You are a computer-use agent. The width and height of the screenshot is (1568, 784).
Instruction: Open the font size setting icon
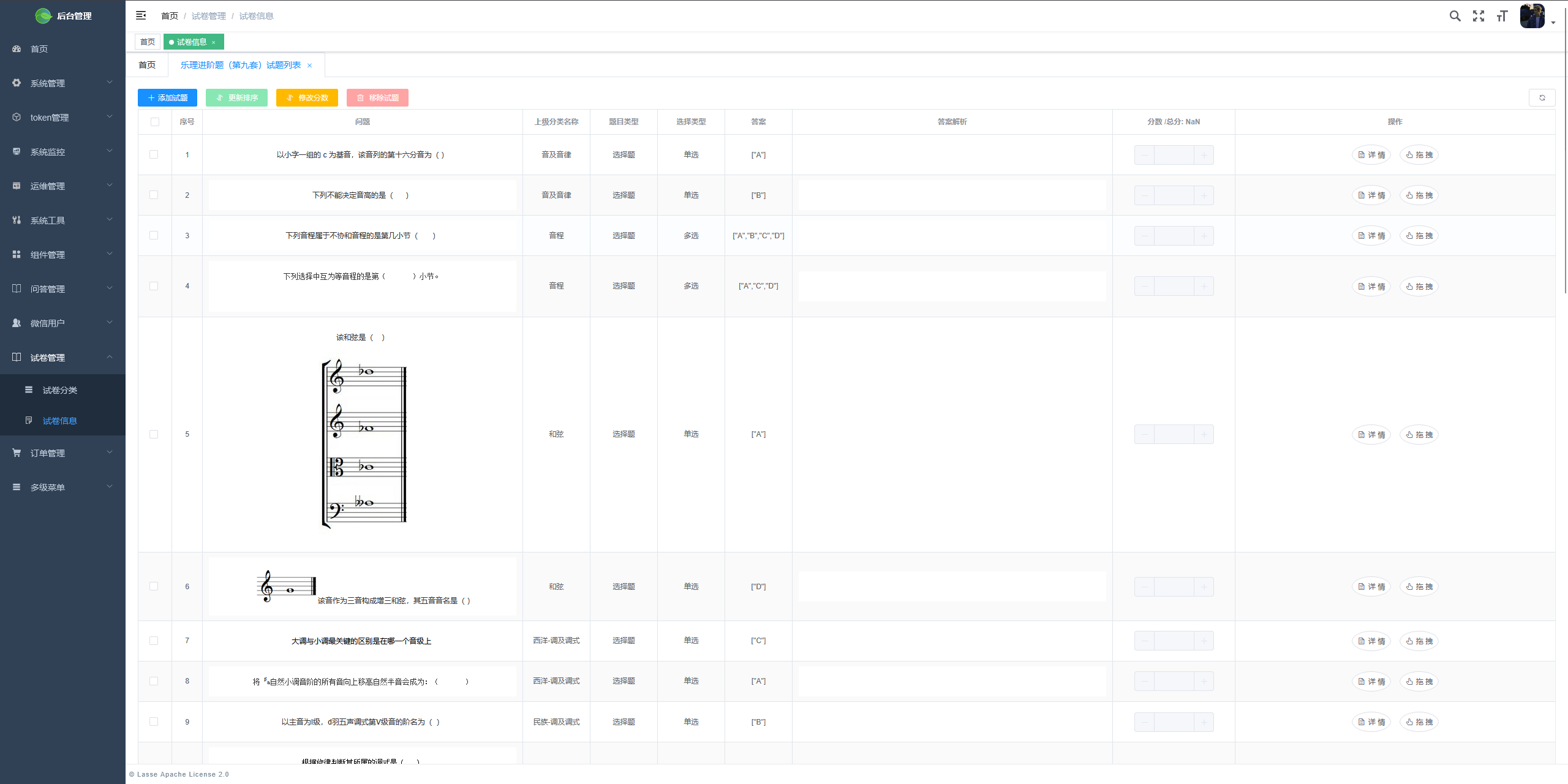(x=1502, y=16)
